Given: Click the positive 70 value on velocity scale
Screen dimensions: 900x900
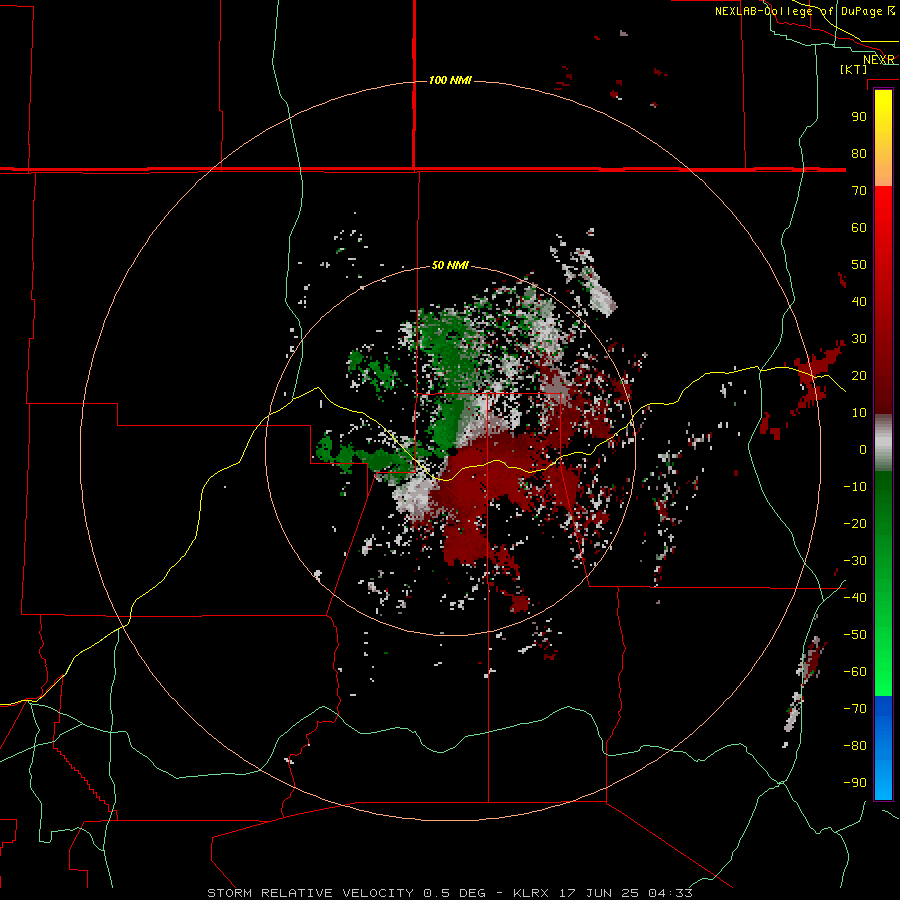Looking at the screenshot, I should click(x=859, y=191).
